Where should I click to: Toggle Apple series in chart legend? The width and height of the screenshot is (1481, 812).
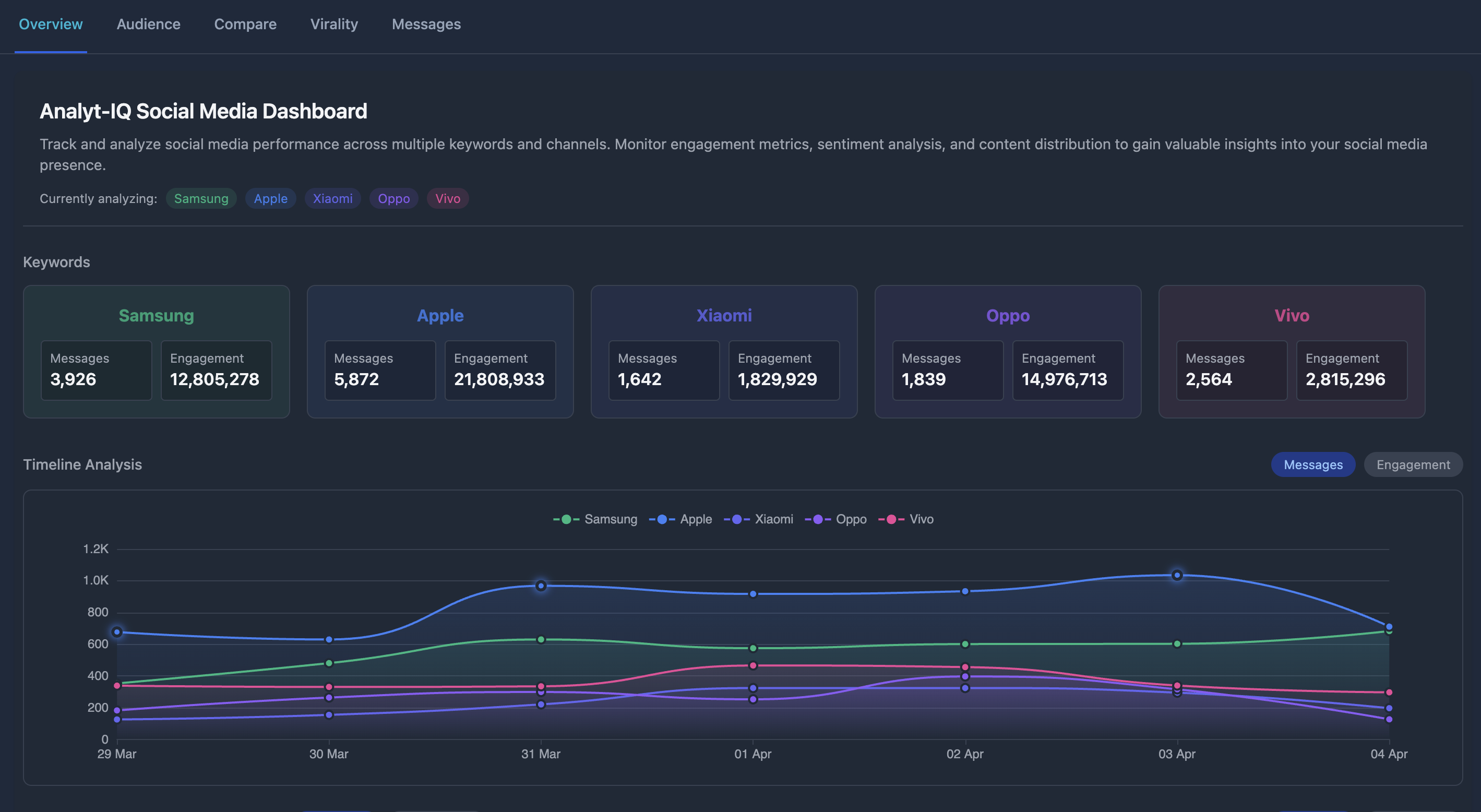680,519
